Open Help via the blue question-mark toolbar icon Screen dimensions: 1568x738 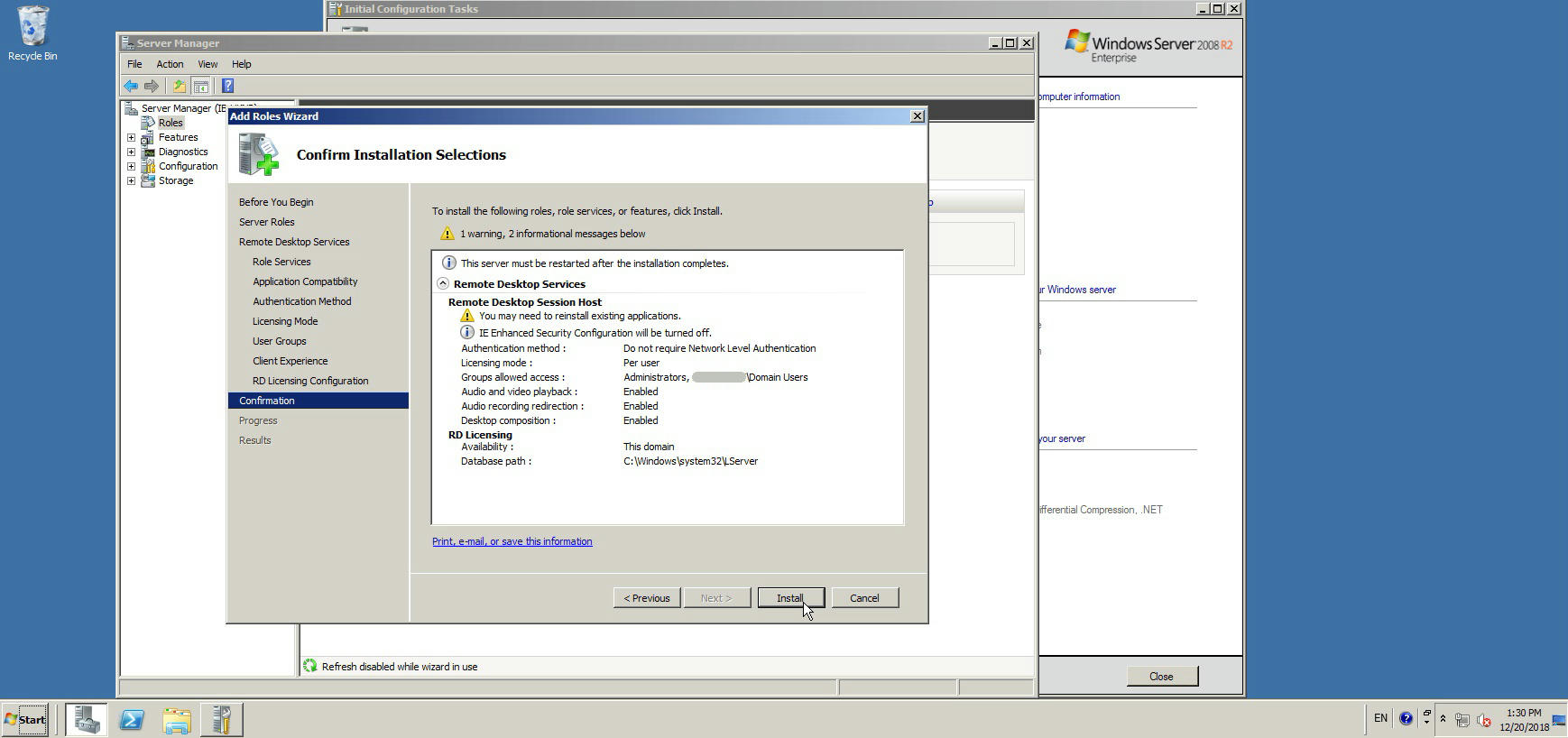click(x=227, y=86)
